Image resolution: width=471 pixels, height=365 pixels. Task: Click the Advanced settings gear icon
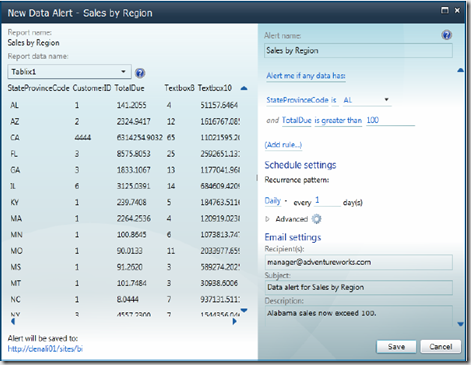click(316, 219)
